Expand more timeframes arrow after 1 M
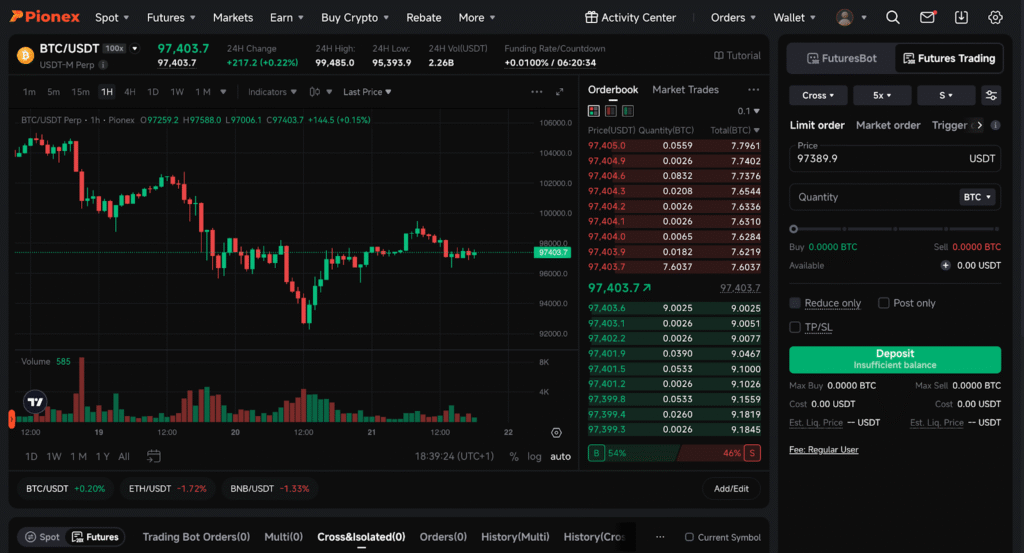1024x553 pixels. (x=223, y=92)
